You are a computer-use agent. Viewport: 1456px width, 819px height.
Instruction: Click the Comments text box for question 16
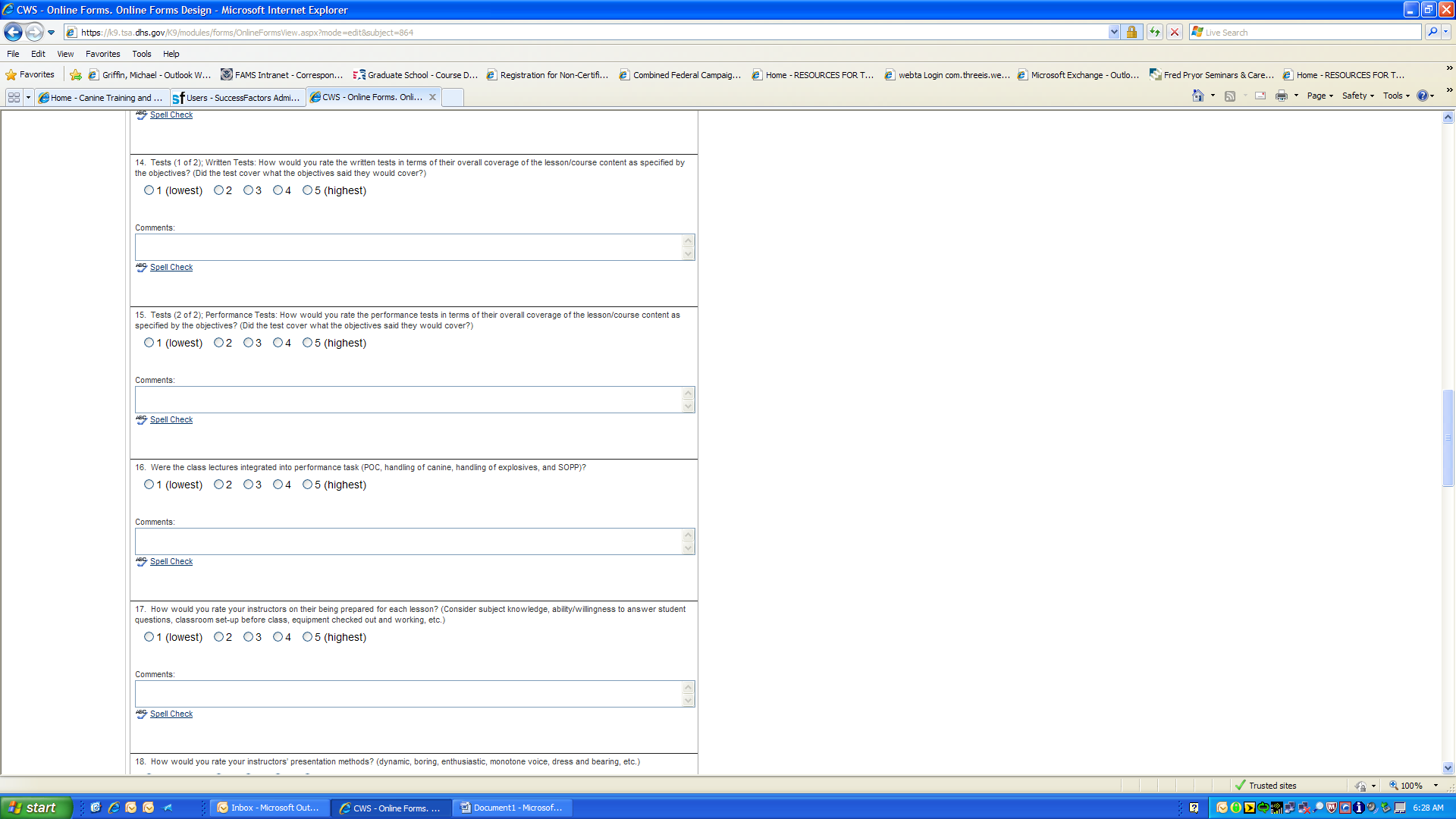409,541
